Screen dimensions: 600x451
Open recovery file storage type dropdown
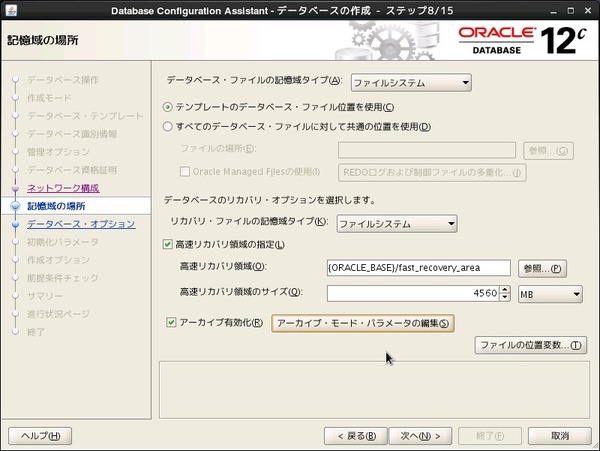pyautogui.click(x=397, y=224)
